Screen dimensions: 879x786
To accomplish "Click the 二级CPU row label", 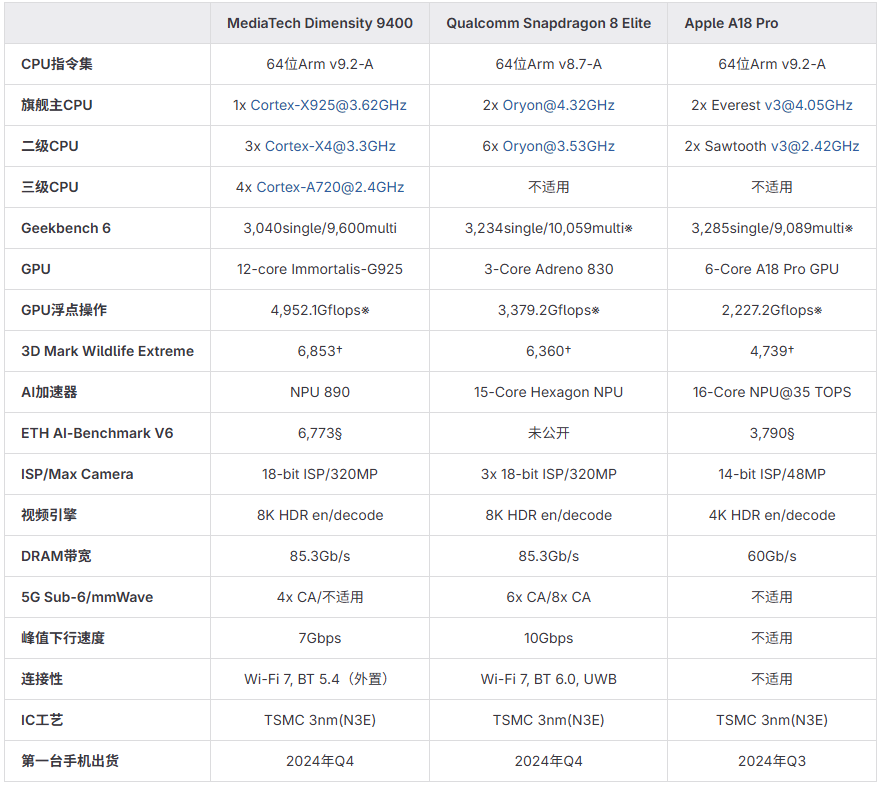I will pyautogui.click(x=50, y=146).
